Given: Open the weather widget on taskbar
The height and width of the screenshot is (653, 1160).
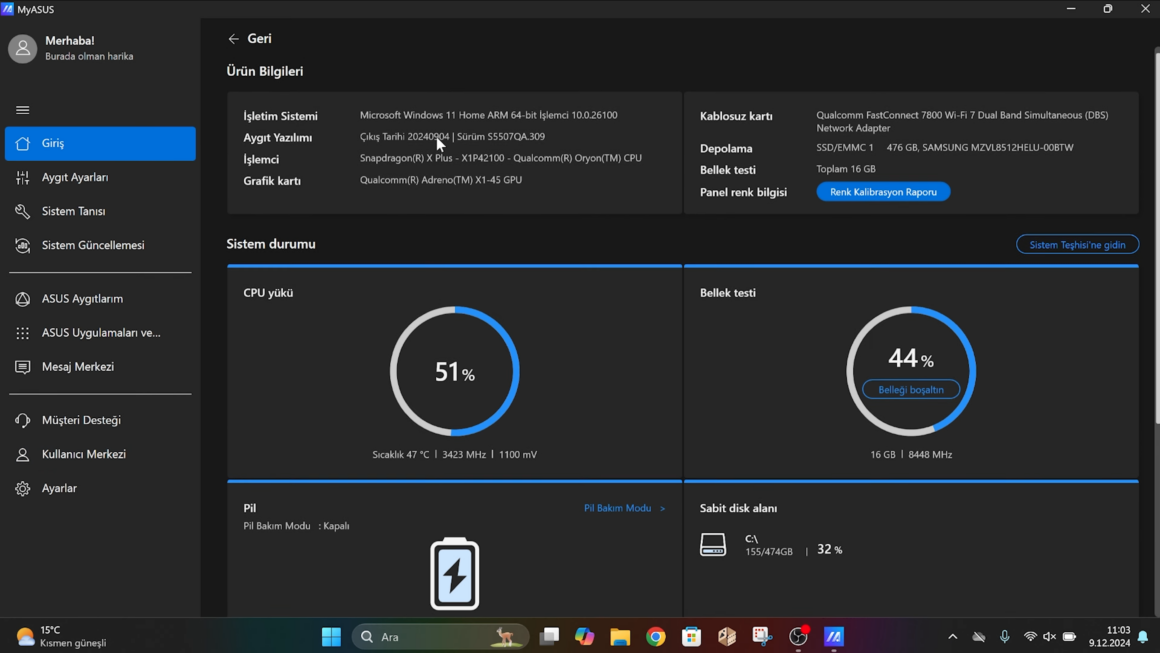Looking at the screenshot, I should (61, 637).
